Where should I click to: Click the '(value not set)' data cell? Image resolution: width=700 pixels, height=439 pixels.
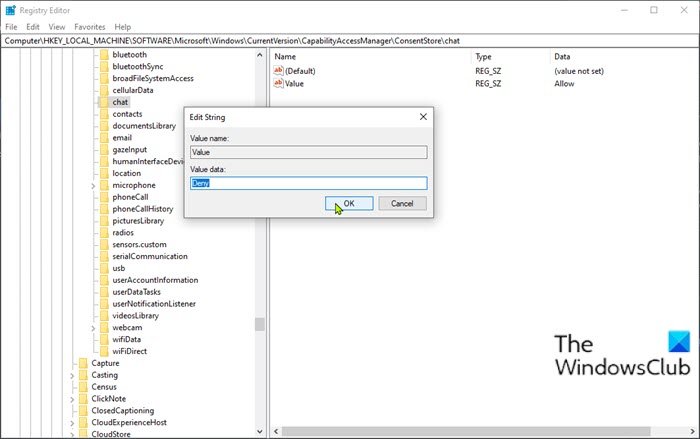(x=579, y=71)
